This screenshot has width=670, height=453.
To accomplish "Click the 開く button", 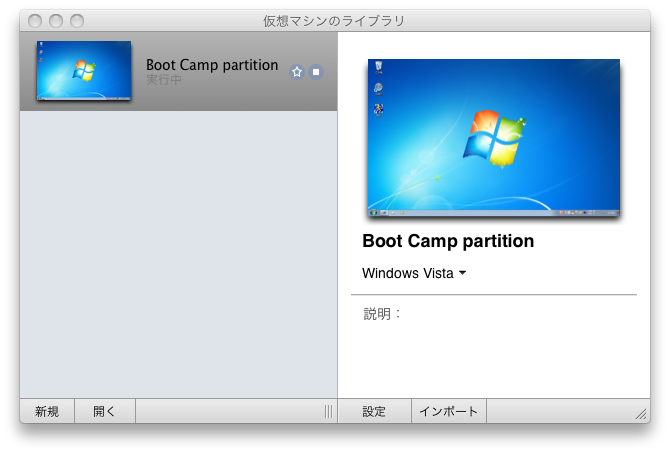I will click(105, 411).
